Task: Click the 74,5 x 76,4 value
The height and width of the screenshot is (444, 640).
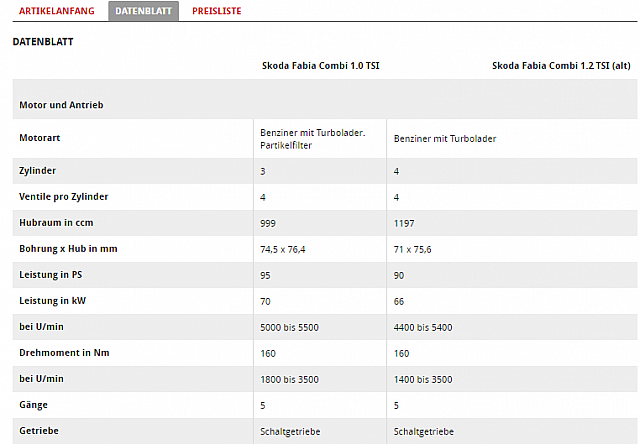Action: click(282, 249)
